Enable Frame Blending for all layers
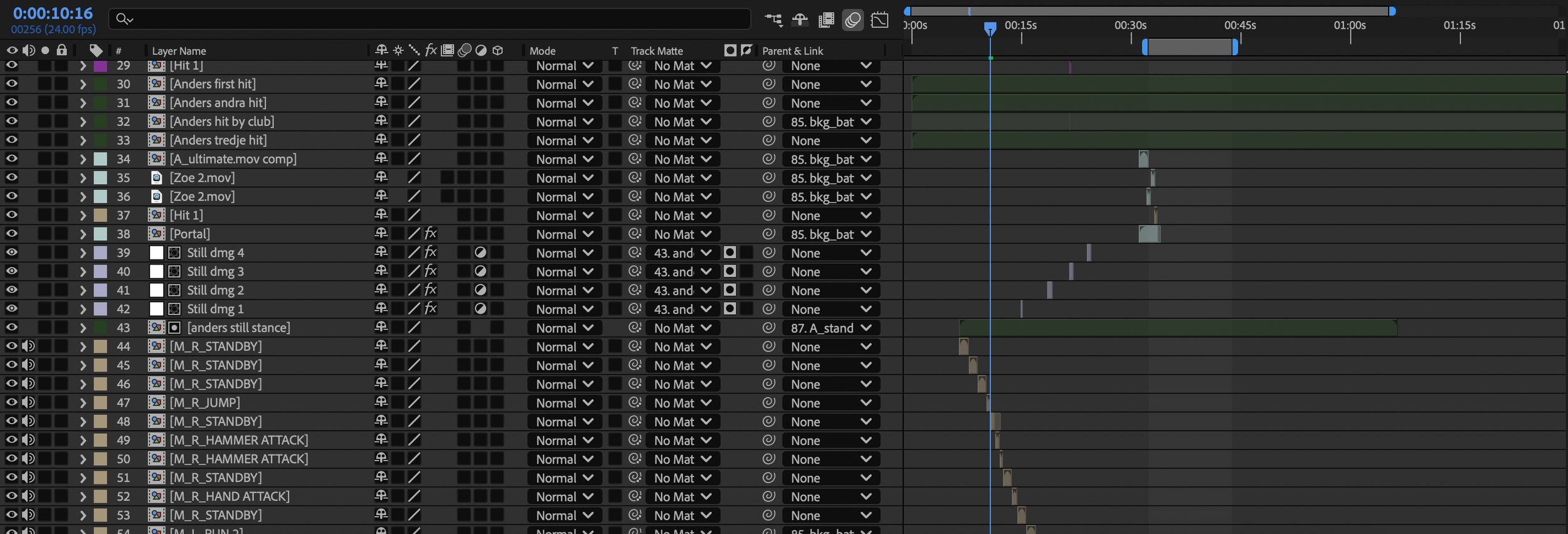The image size is (1568, 534). pyautogui.click(x=826, y=20)
